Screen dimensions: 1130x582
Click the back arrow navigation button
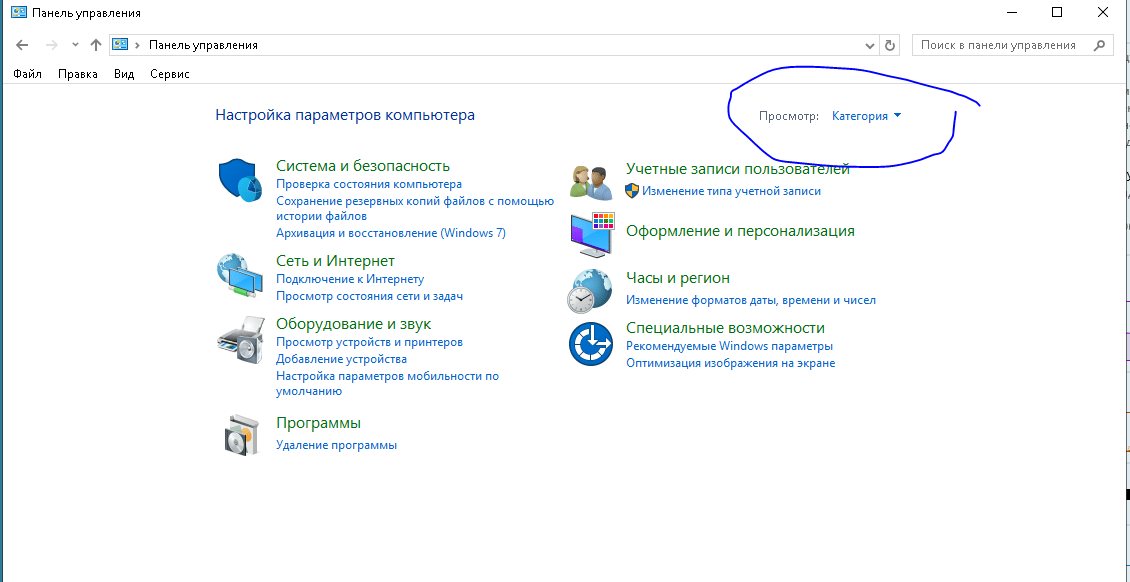click(x=22, y=45)
